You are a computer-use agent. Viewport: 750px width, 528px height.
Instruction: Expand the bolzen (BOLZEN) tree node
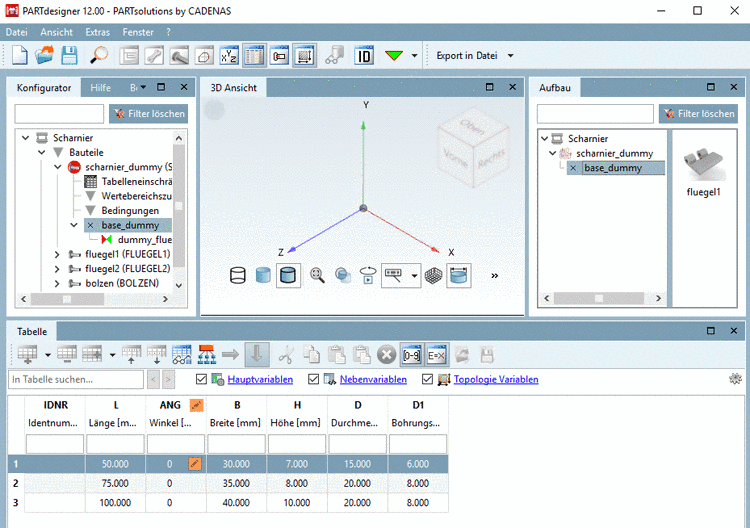pyautogui.click(x=57, y=284)
